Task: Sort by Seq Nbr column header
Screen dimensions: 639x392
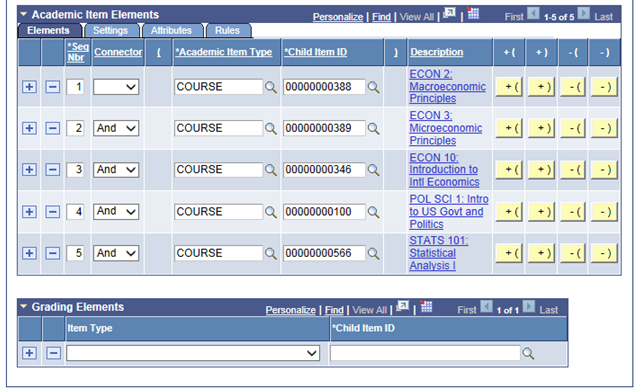Action: click(x=78, y=52)
